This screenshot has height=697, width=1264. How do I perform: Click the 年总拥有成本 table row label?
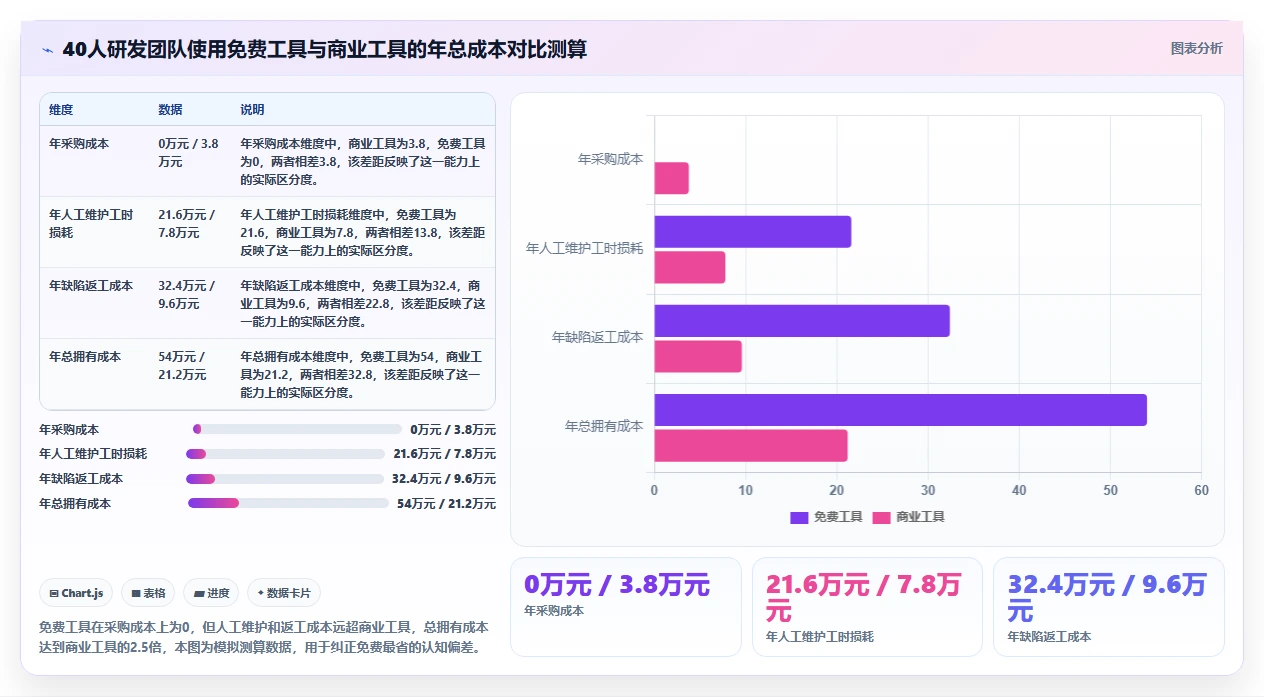click(85, 357)
